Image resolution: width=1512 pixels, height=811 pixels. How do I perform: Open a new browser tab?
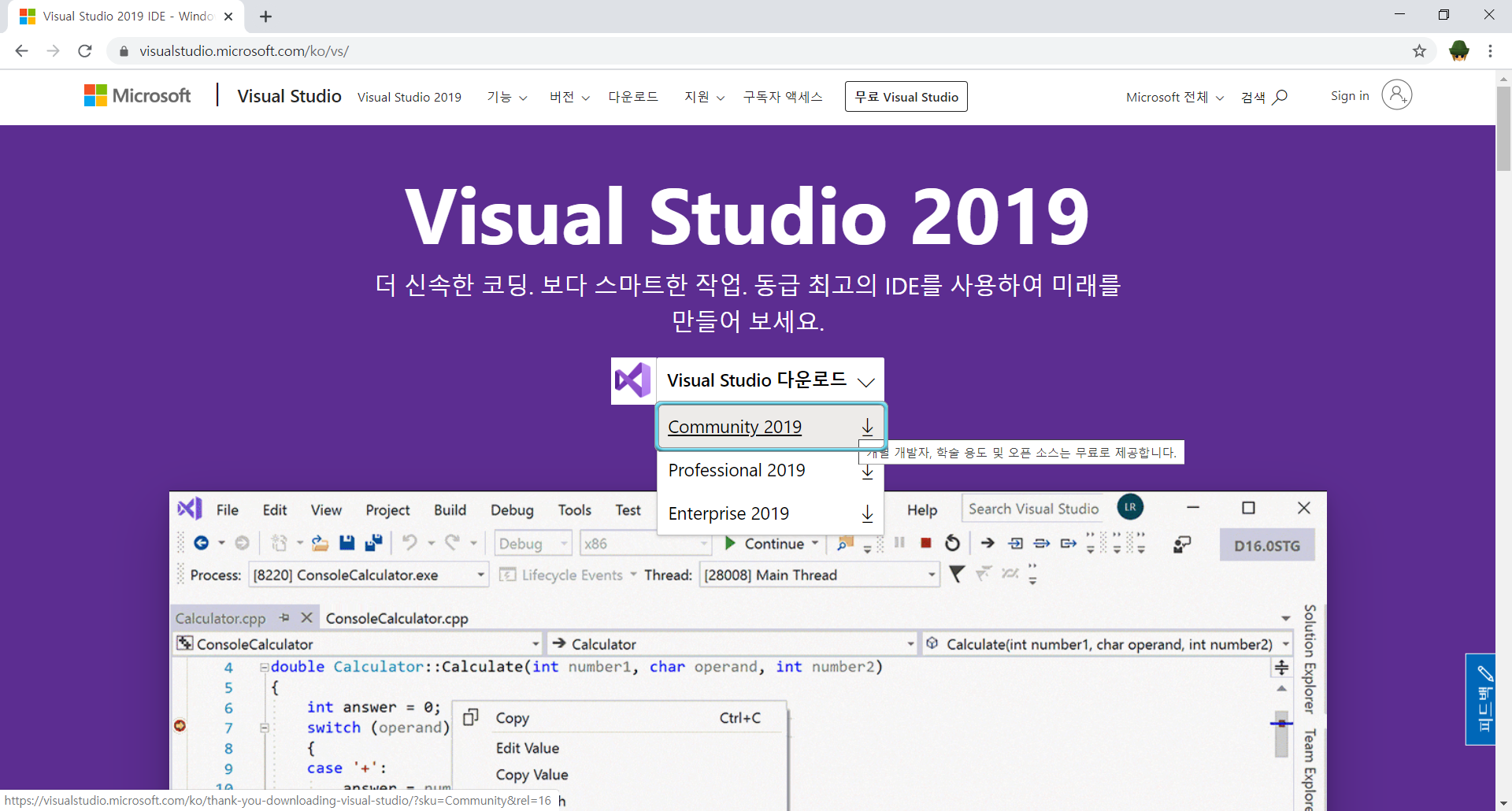click(265, 17)
